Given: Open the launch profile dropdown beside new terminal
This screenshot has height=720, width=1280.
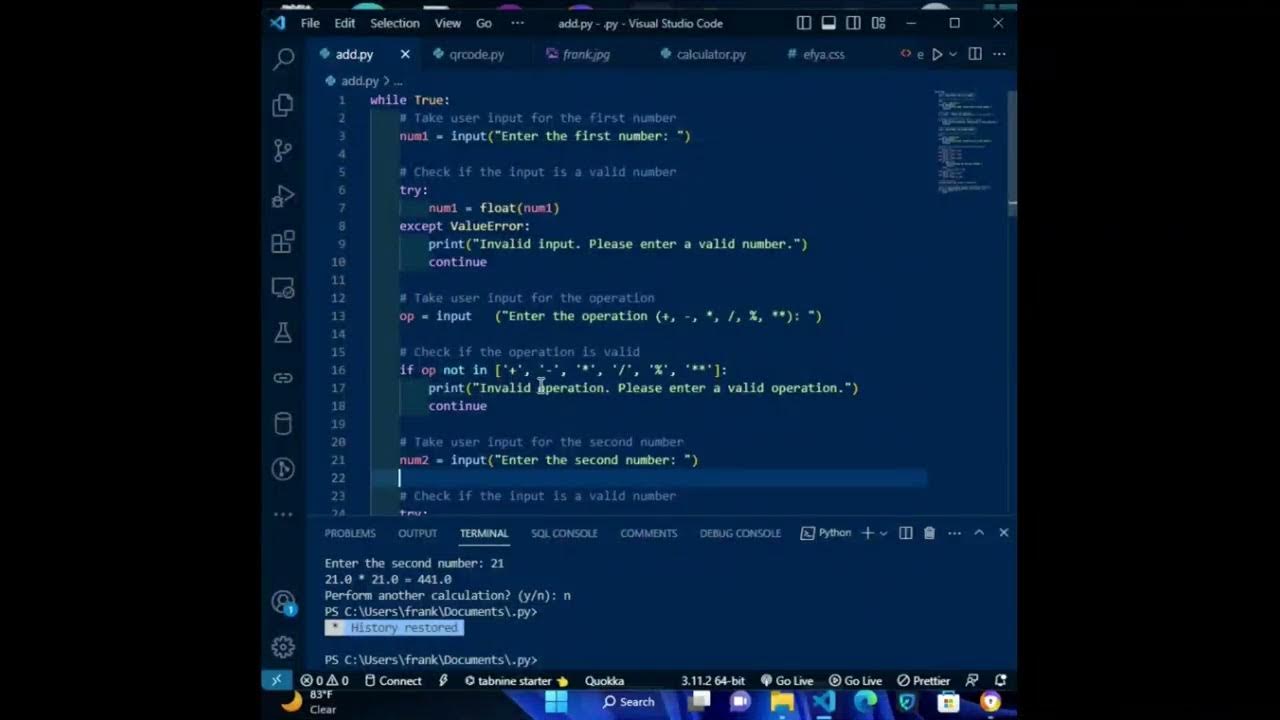Looking at the screenshot, I should (882, 533).
